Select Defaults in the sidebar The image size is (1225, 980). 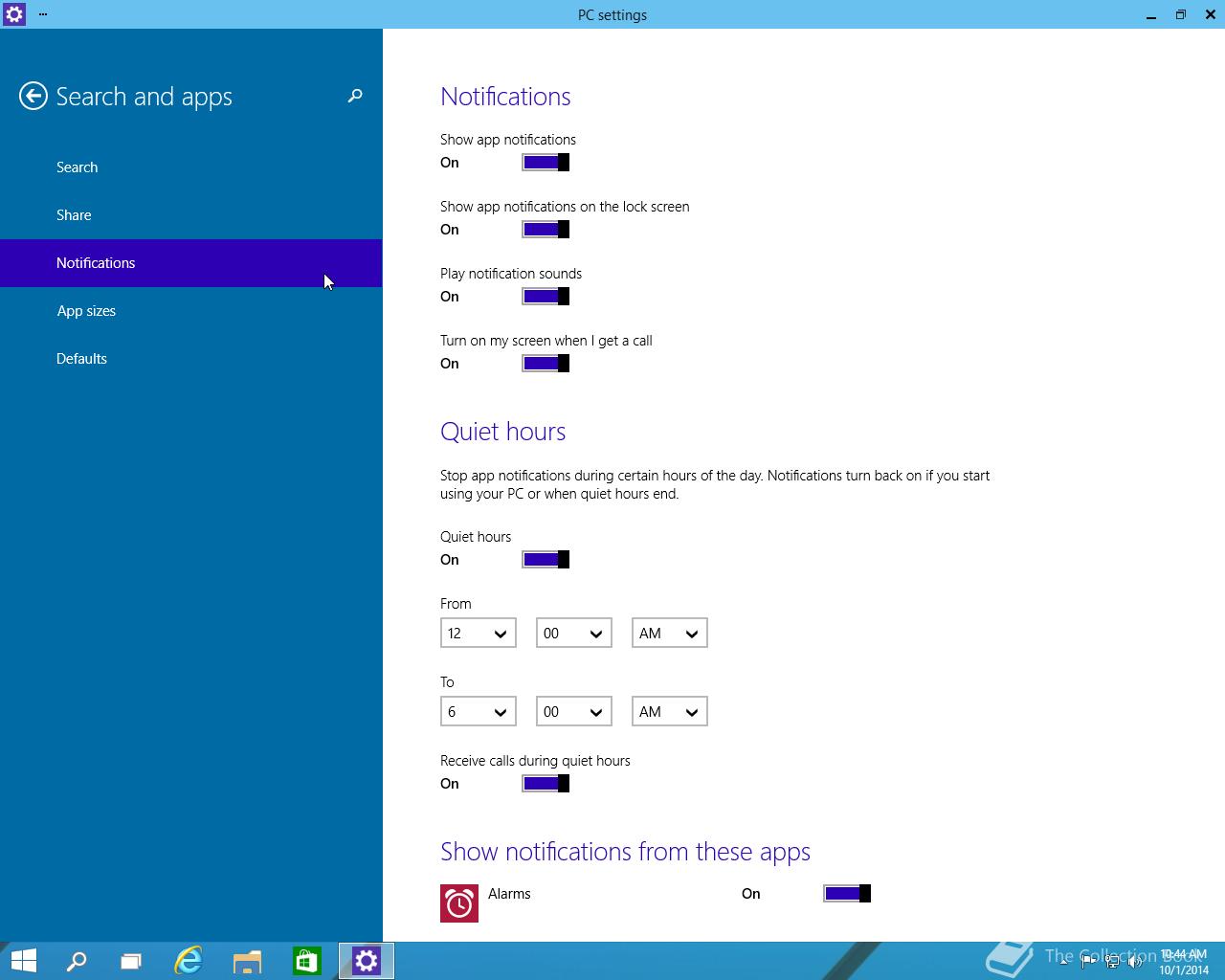point(191,359)
